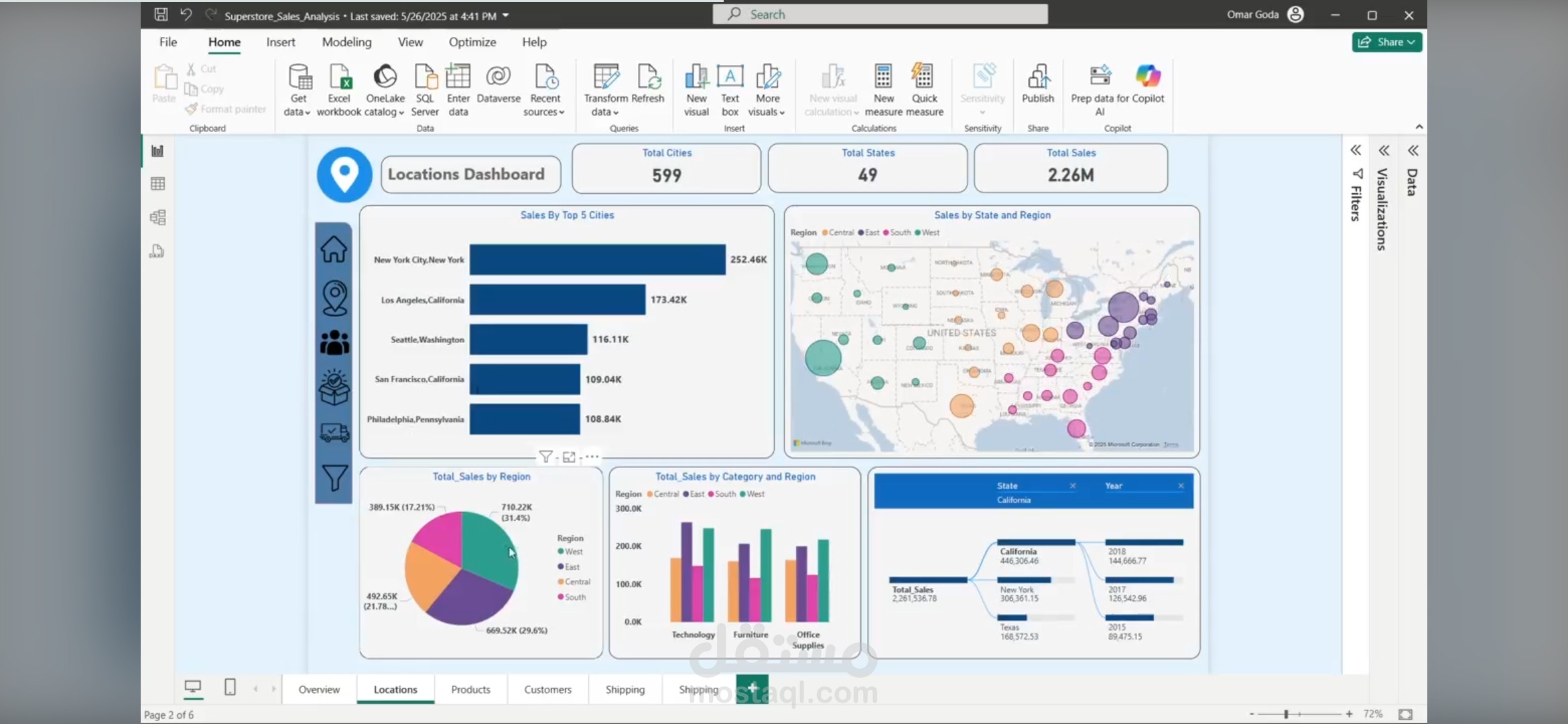Open customers page via people icon
Screen dimensions: 1568x724
click(334, 343)
